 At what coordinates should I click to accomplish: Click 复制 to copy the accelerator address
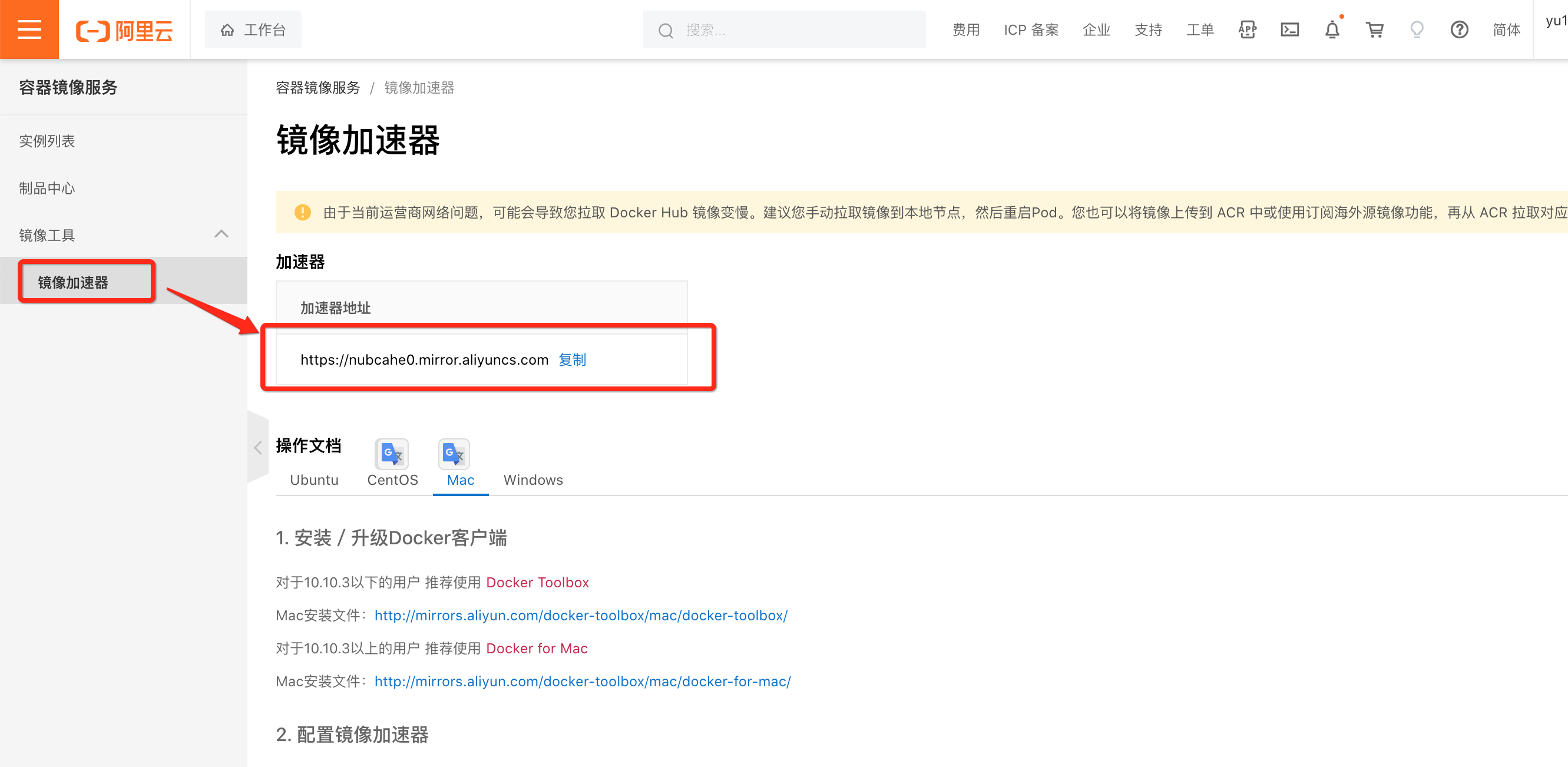click(572, 360)
